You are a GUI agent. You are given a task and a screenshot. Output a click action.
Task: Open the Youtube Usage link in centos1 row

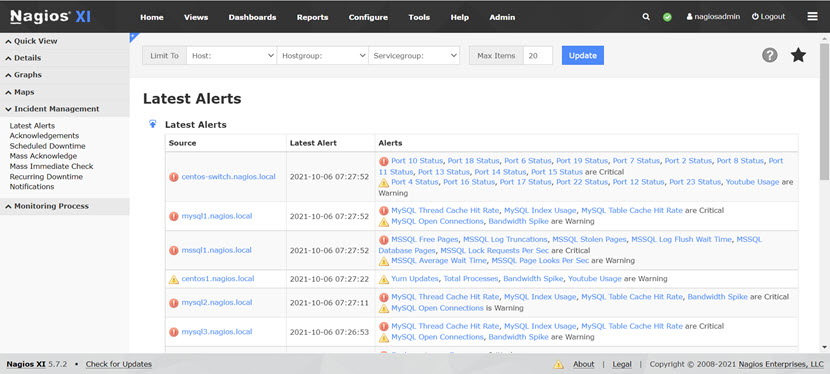pyautogui.click(x=594, y=278)
